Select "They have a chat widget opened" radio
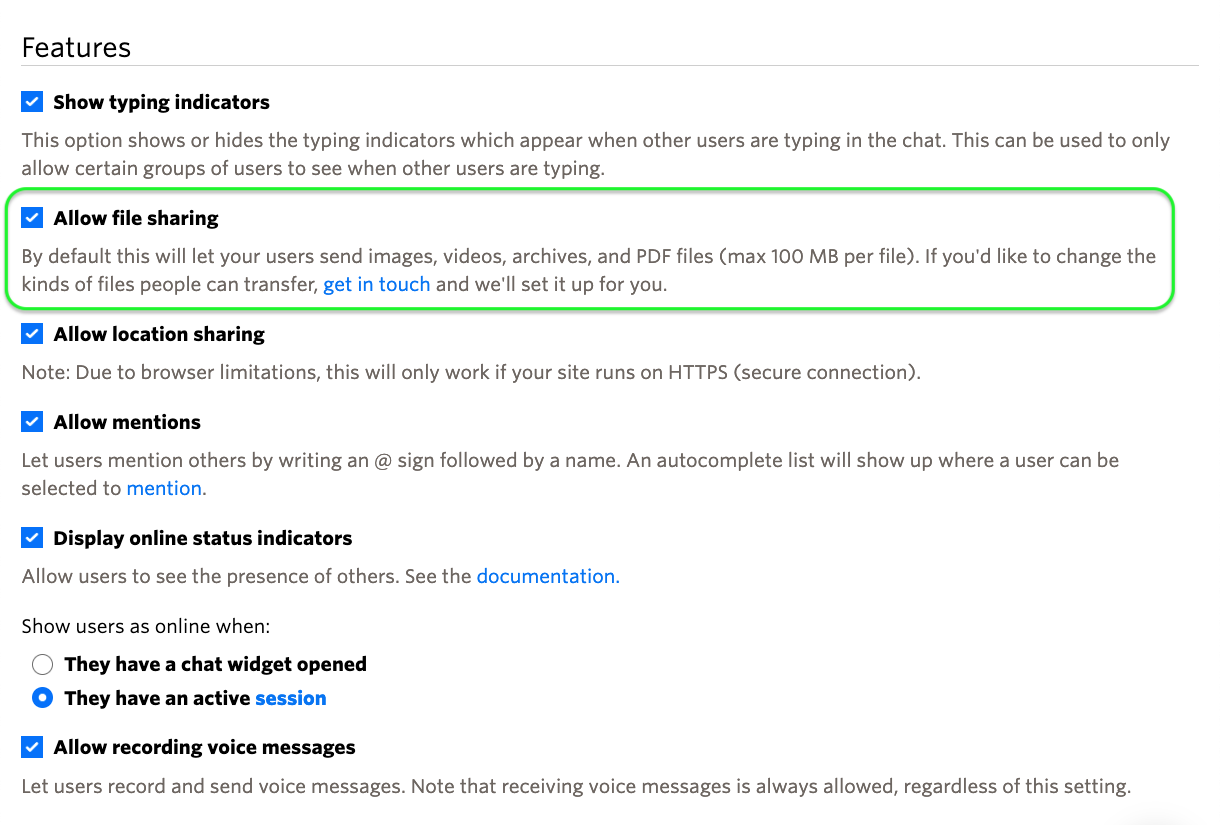 [x=42, y=663]
